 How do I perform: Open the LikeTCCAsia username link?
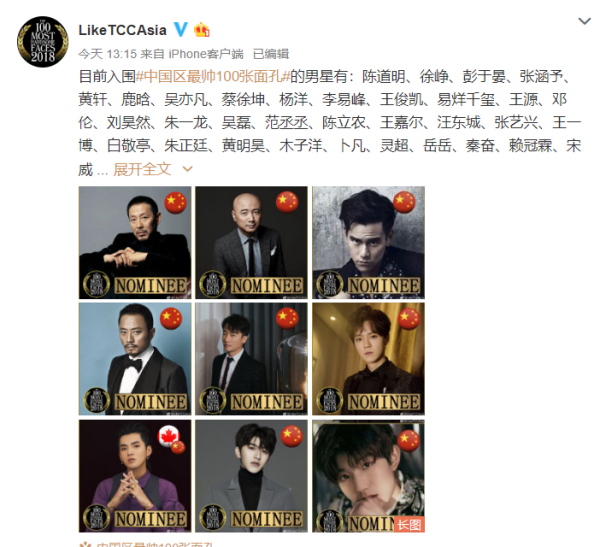point(122,30)
